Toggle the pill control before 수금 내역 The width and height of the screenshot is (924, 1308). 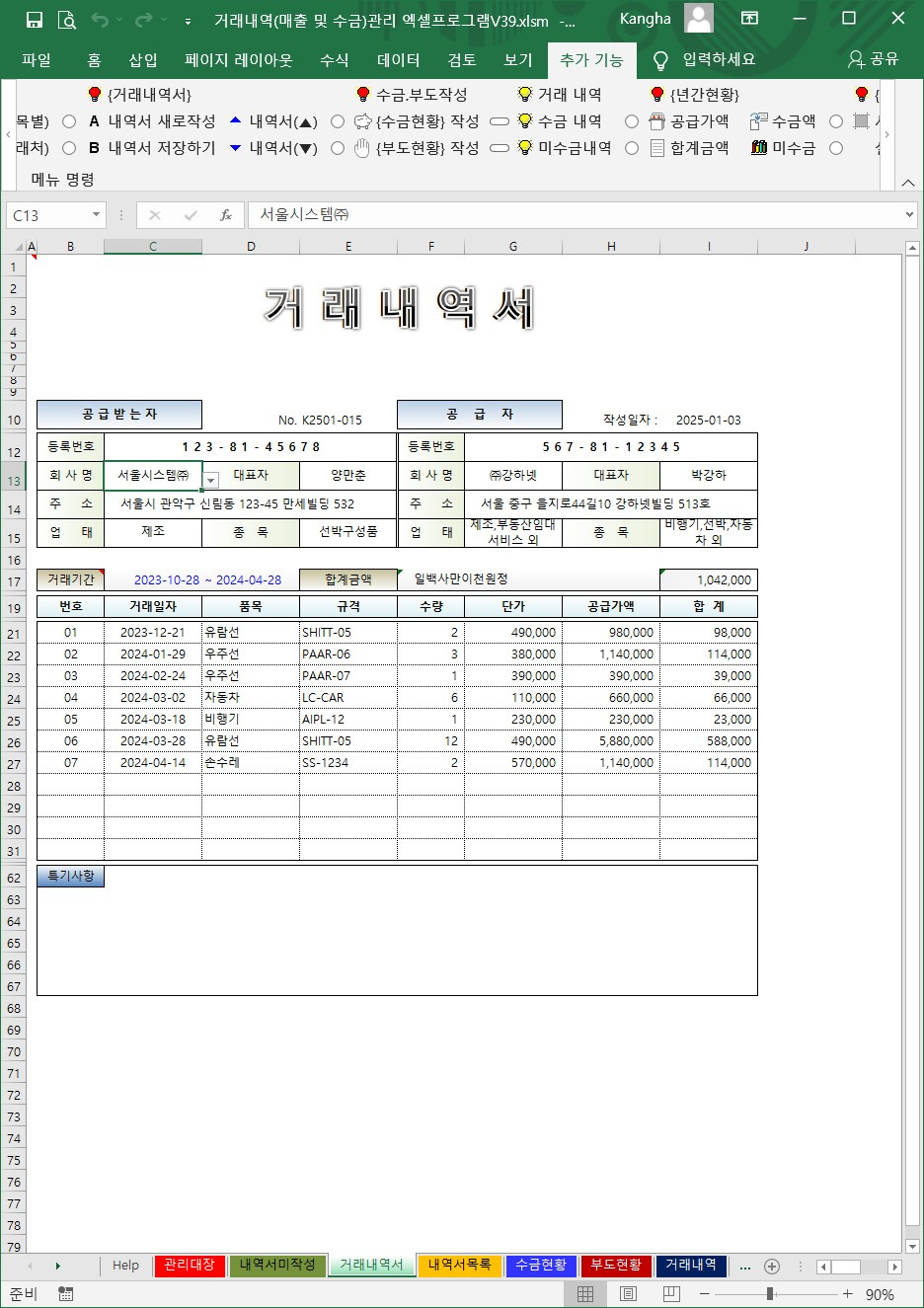coord(500,121)
